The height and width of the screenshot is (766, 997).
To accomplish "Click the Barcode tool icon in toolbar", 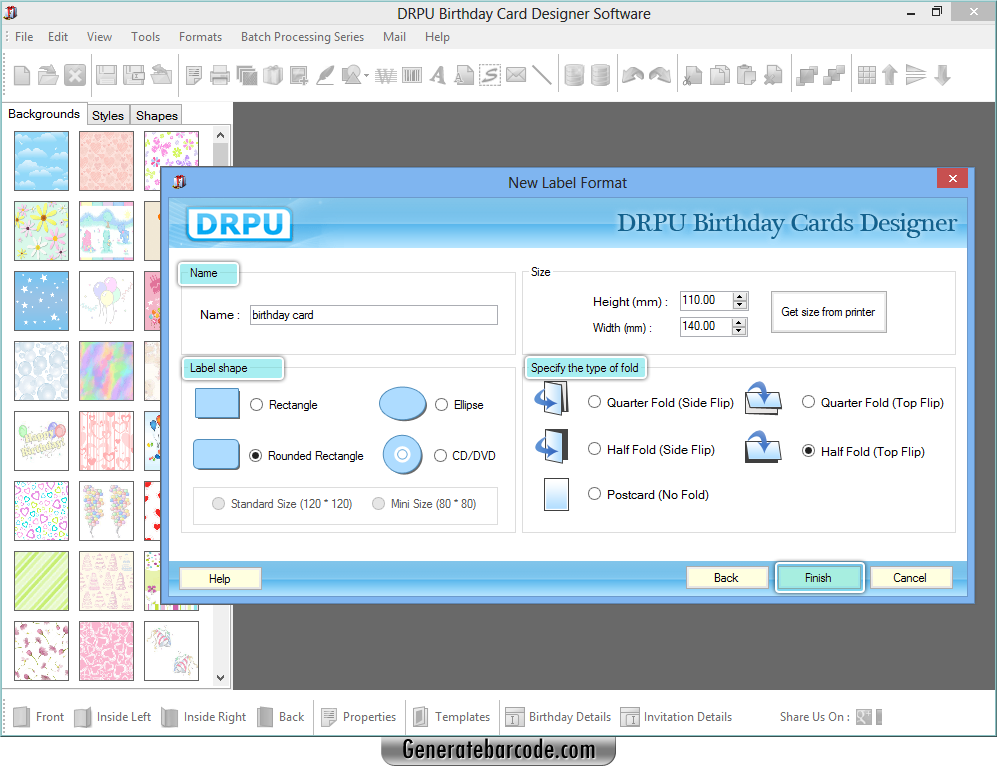I will tap(412, 76).
